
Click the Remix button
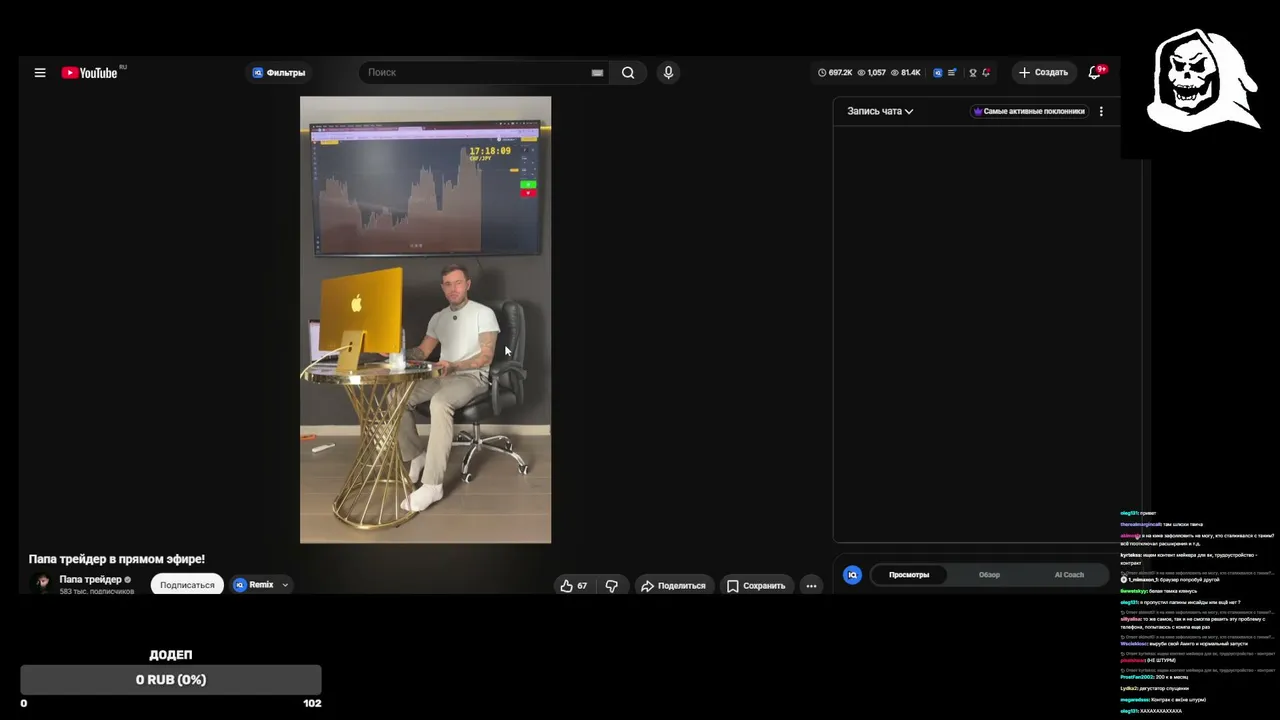(254, 585)
